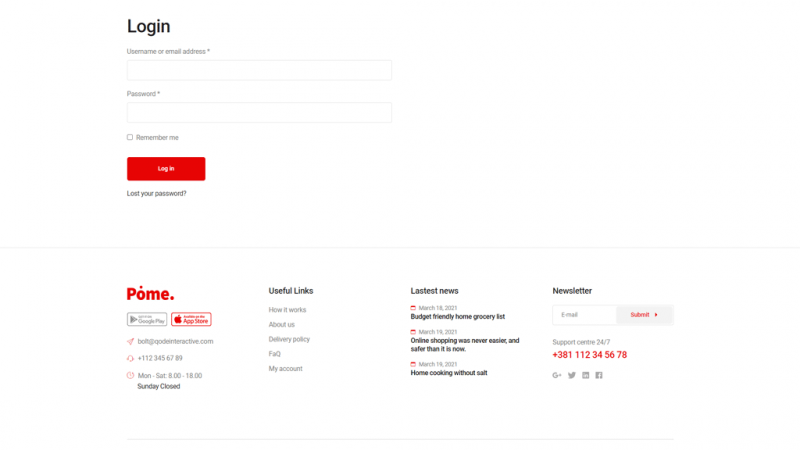Screen dimensions: 800x450
Task: Open the LinkedIn social icon
Action: click(586, 375)
